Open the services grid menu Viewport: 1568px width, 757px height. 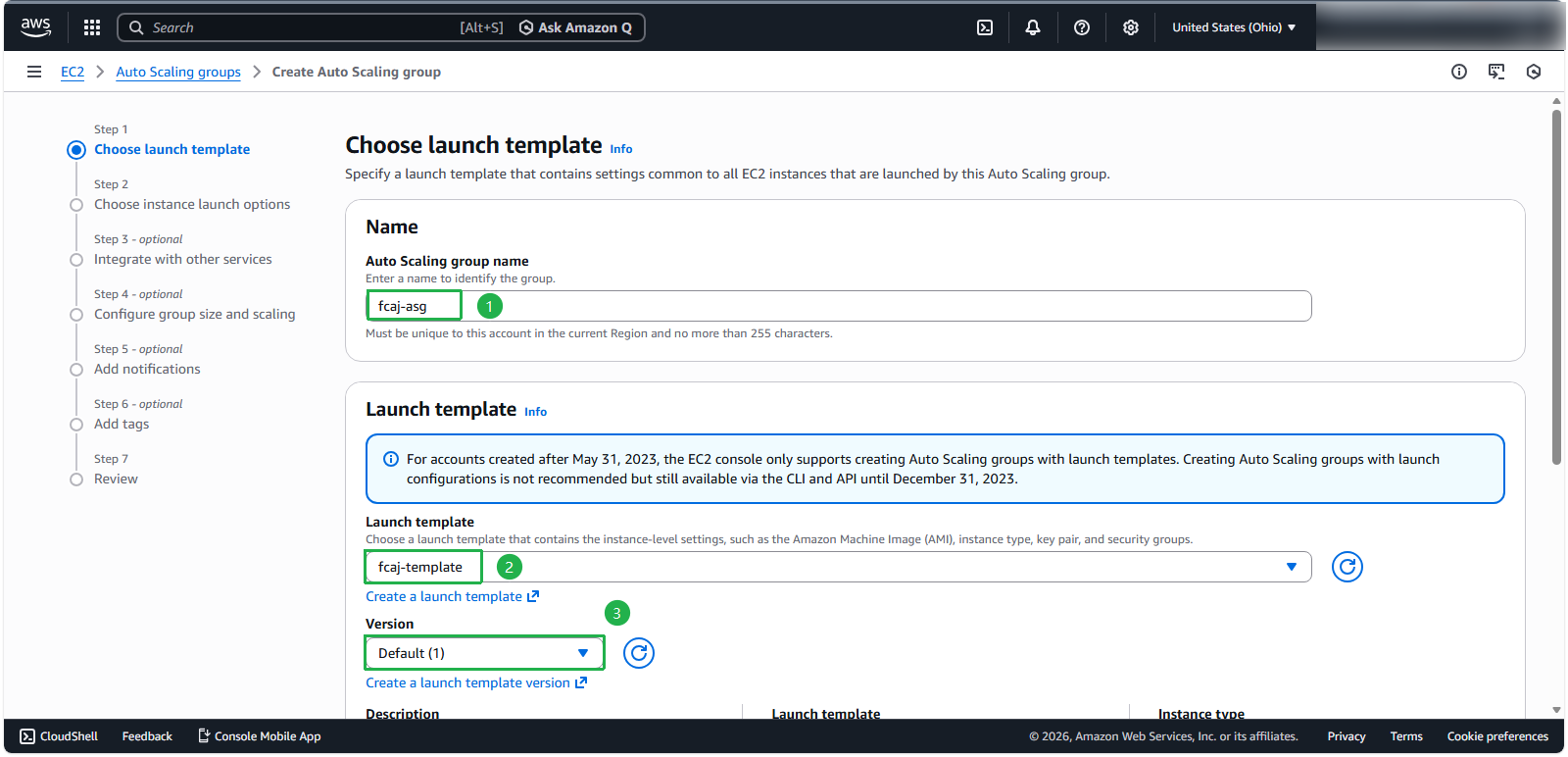point(92,27)
